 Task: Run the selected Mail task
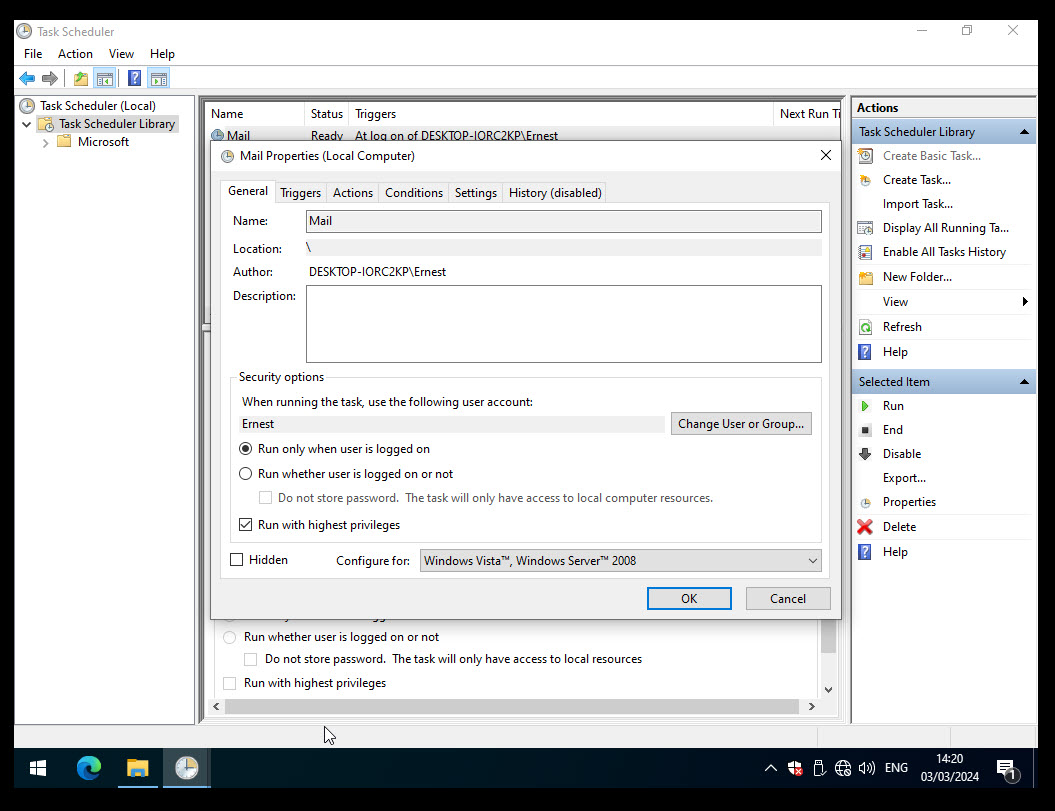(893, 405)
